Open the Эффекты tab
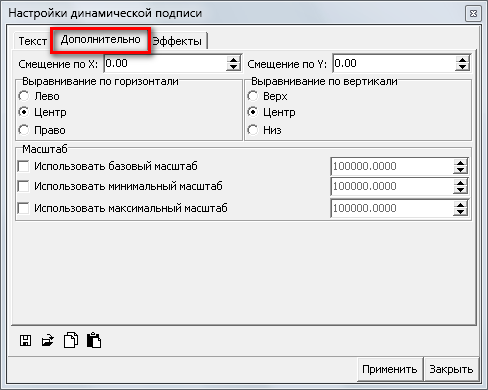The image size is (488, 390). pos(178,41)
